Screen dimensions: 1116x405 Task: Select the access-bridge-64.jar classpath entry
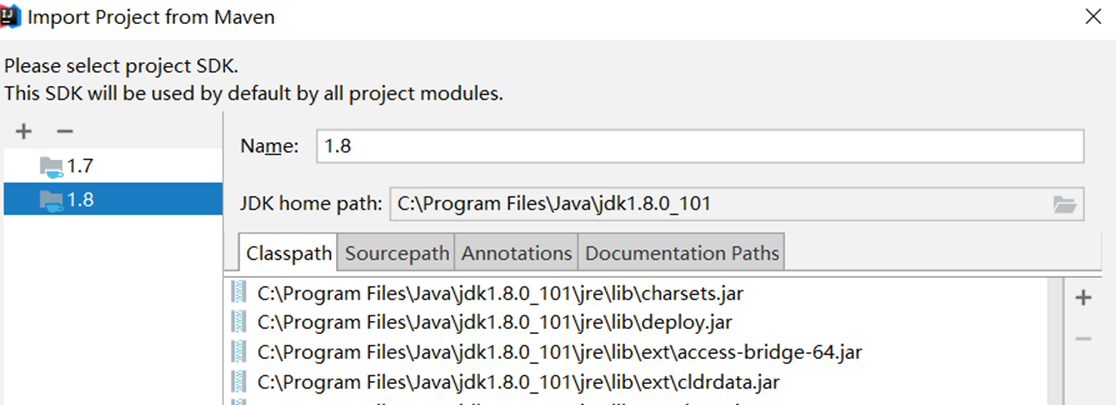click(559, 352)
